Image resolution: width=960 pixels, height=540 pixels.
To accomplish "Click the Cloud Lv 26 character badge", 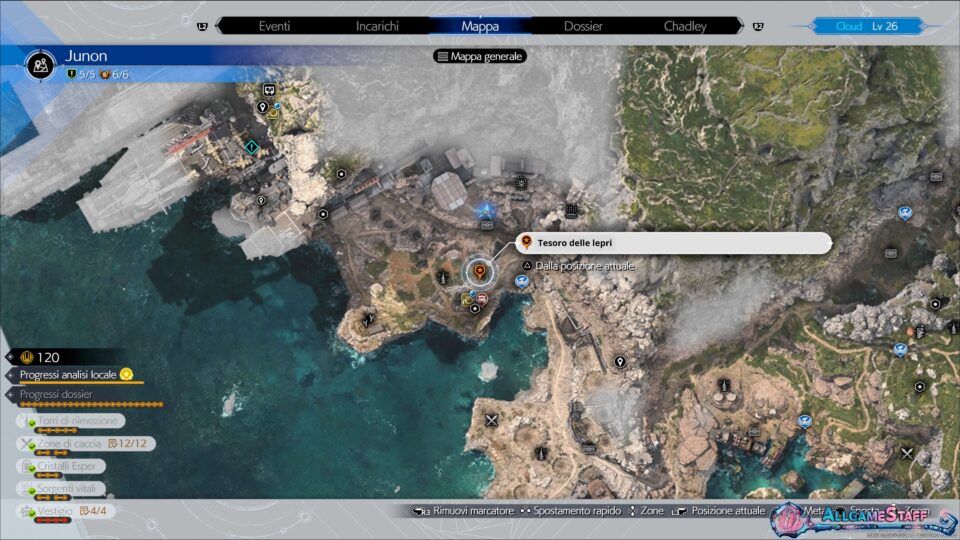I will [867, 26].
